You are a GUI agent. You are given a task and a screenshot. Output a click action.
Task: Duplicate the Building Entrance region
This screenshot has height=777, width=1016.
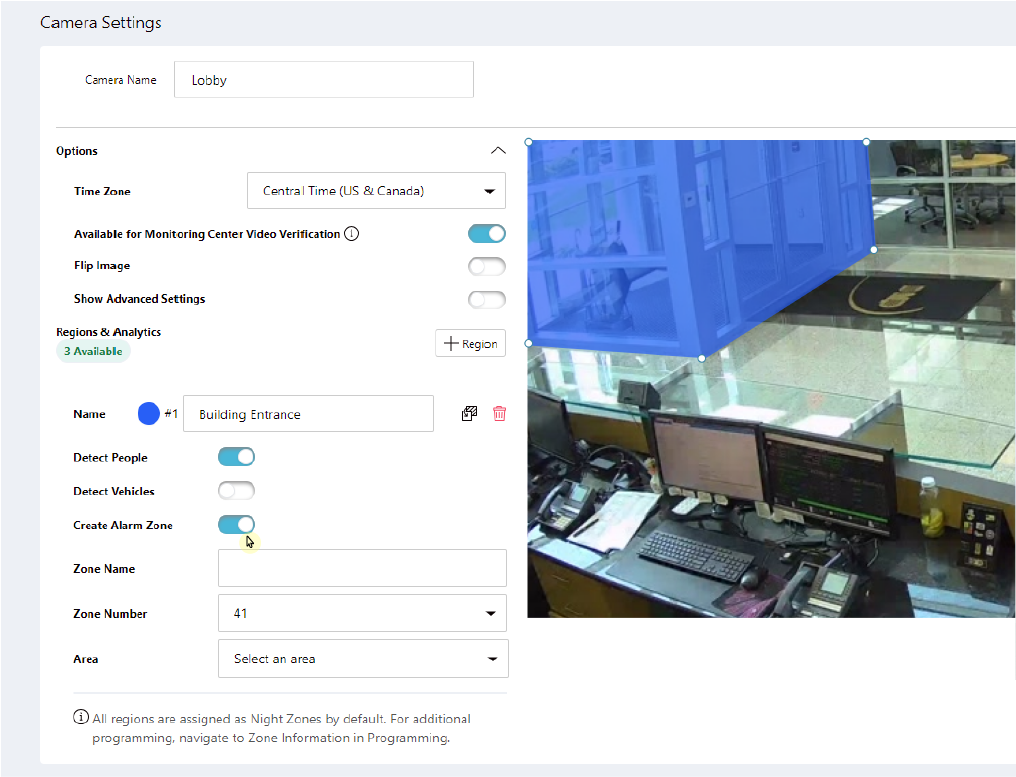(469, 414)
